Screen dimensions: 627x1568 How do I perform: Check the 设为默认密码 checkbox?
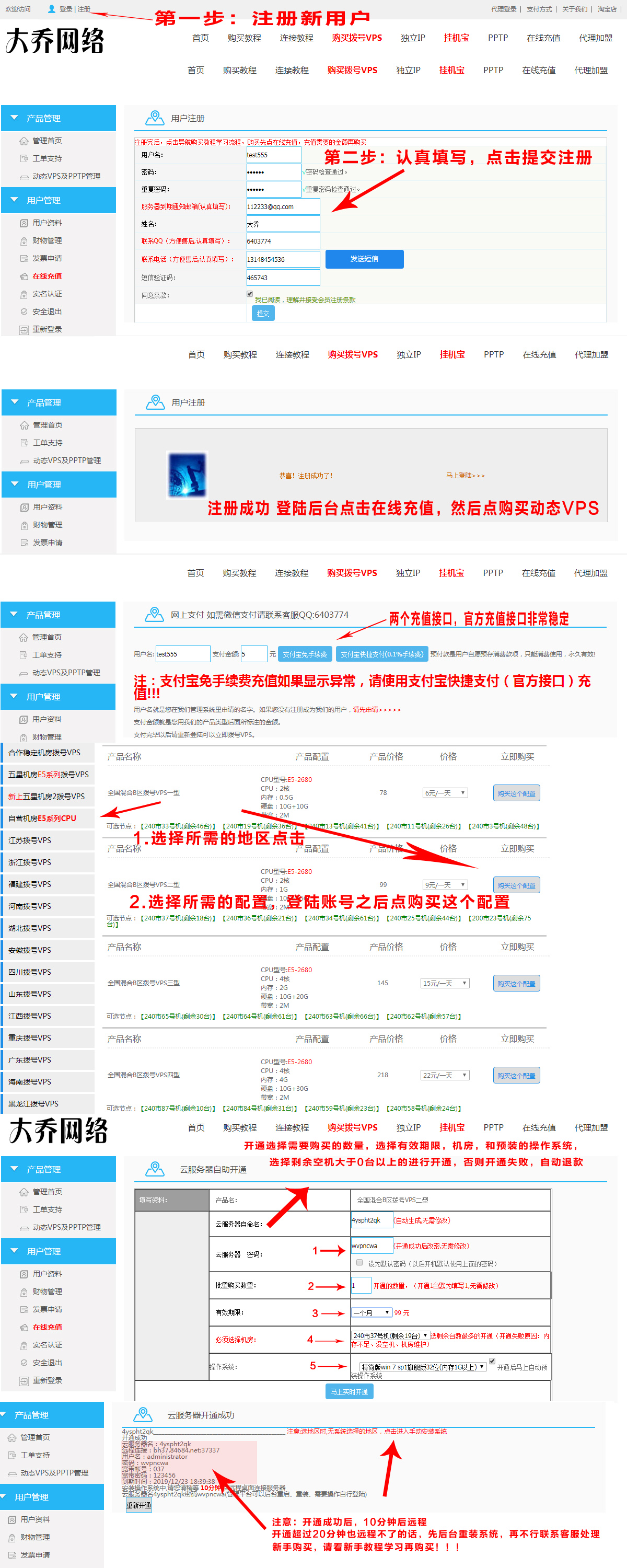360,1262
